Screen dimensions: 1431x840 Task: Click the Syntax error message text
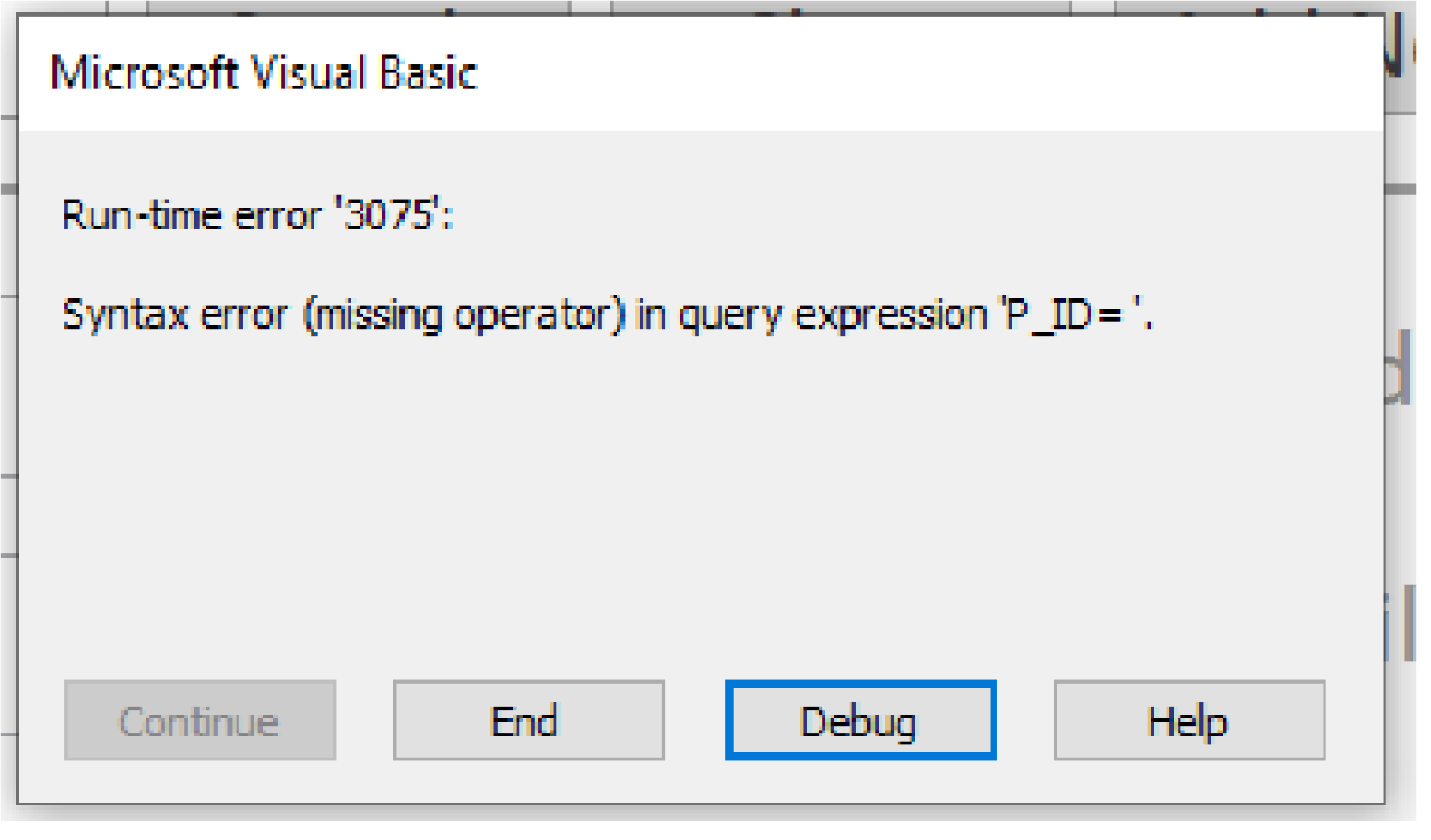tap(607, 315)
